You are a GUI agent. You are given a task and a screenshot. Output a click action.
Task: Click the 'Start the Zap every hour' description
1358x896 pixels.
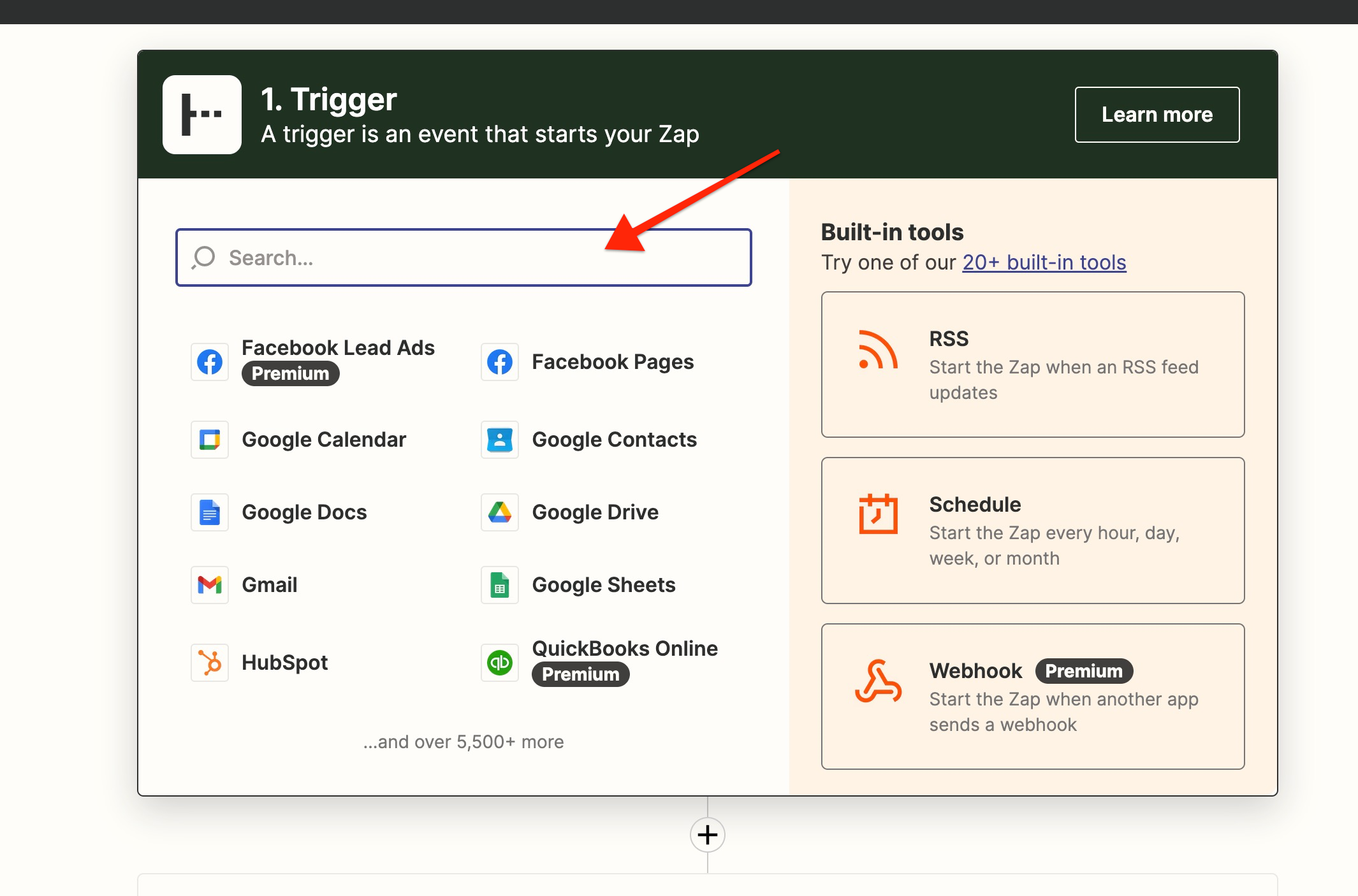point(1055,546)
